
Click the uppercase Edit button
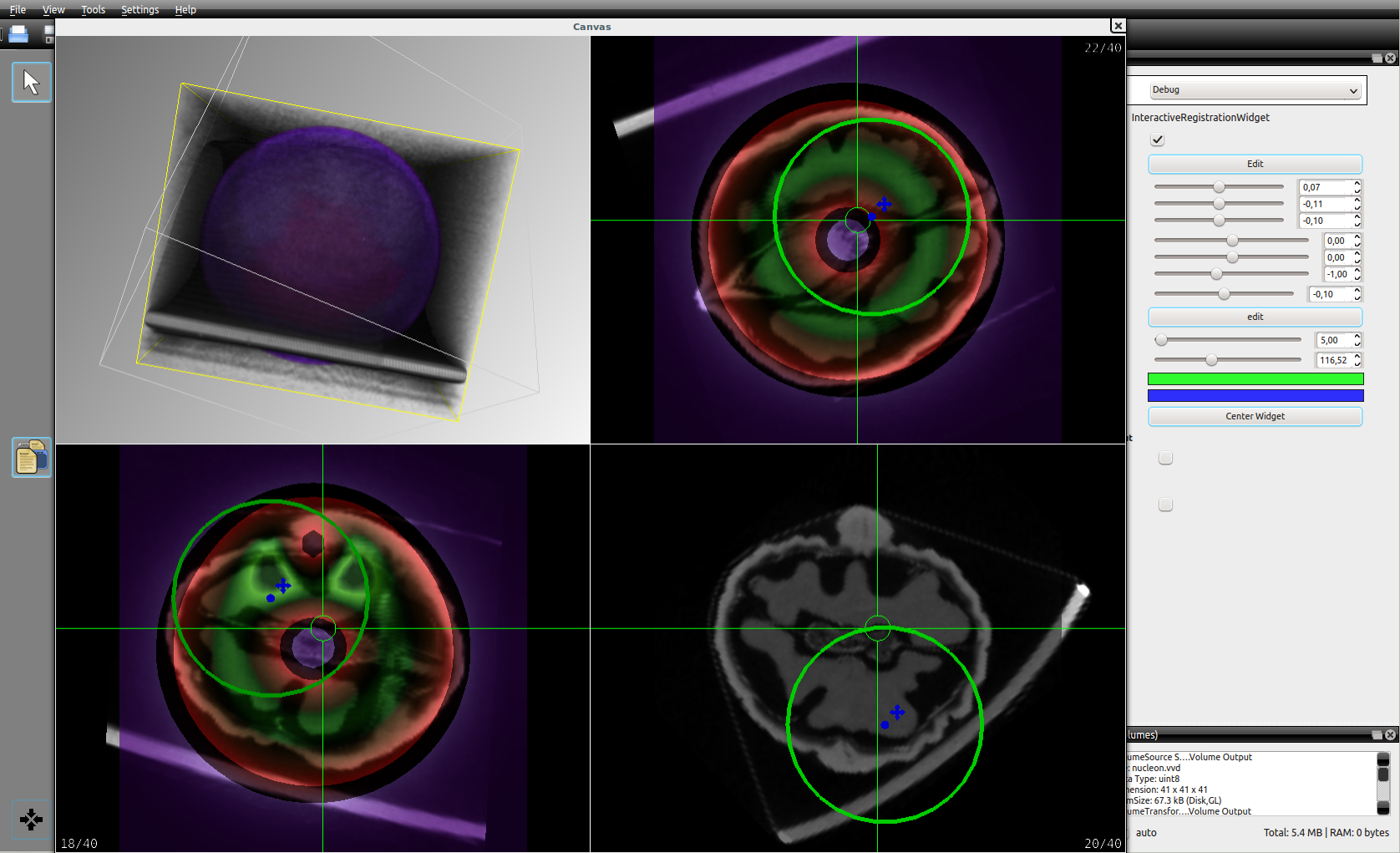point(1255,164)
